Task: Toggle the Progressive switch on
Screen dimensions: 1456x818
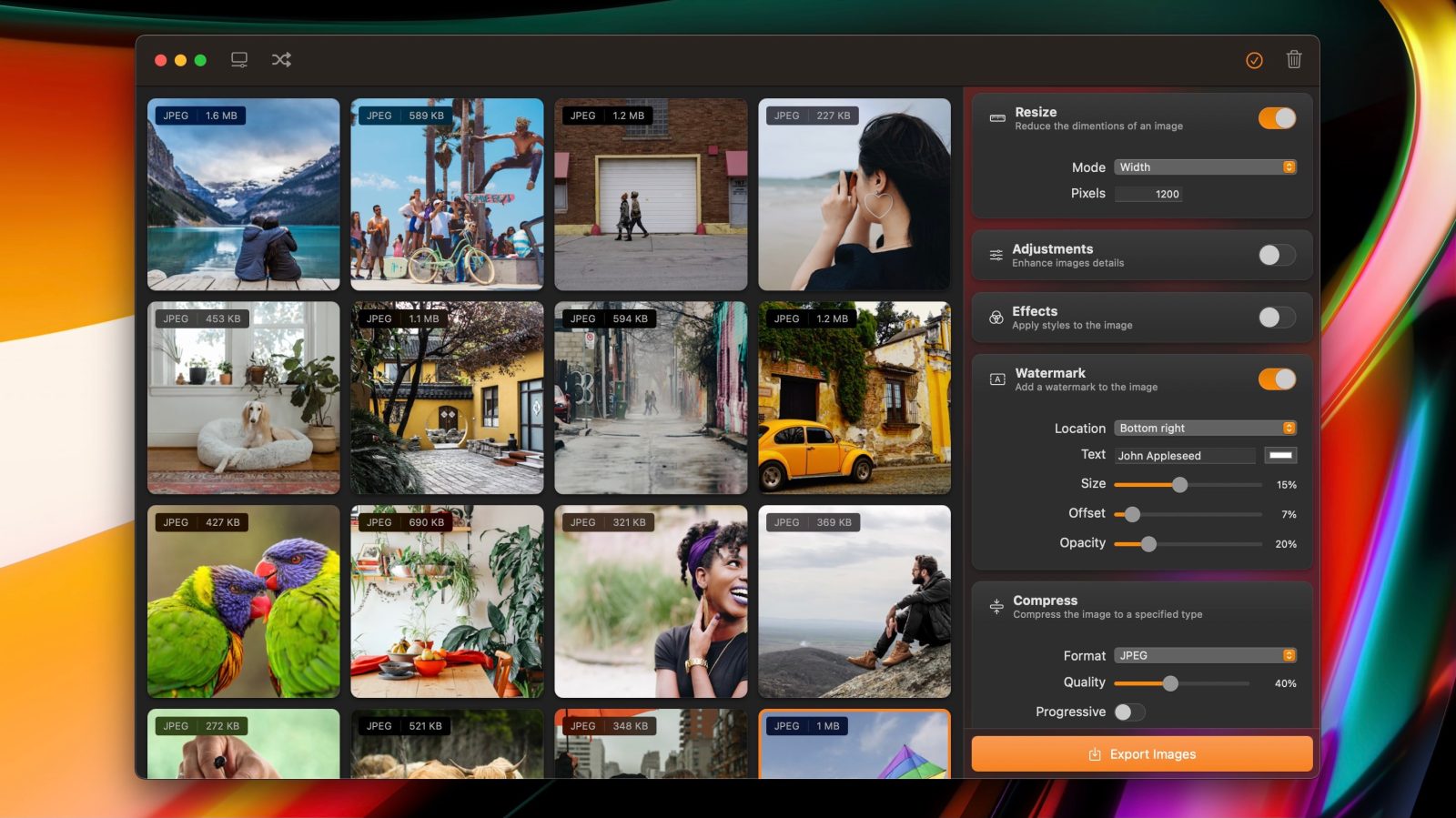Action: [x=1129, y=712]
